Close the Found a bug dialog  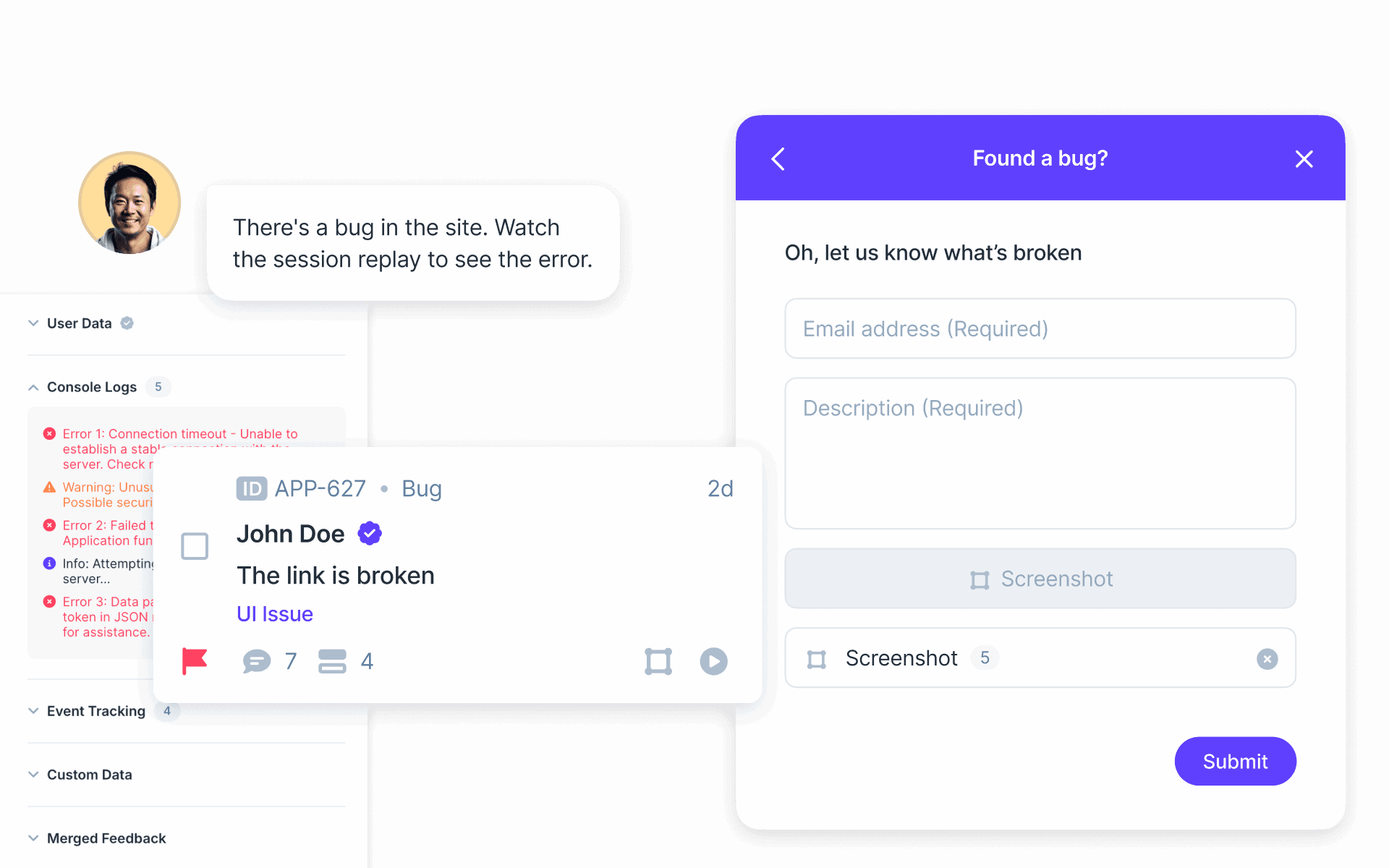click(1304, 158)
